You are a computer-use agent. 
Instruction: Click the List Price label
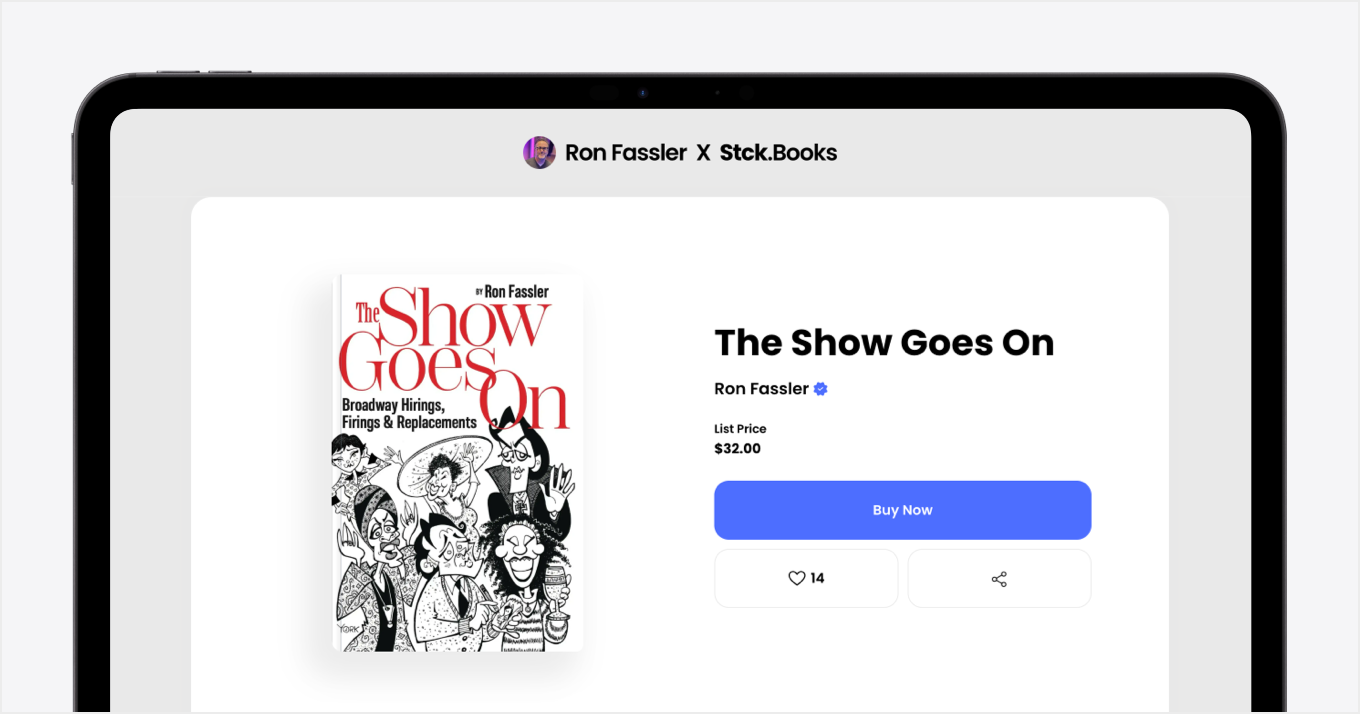[x=740, y=429]
